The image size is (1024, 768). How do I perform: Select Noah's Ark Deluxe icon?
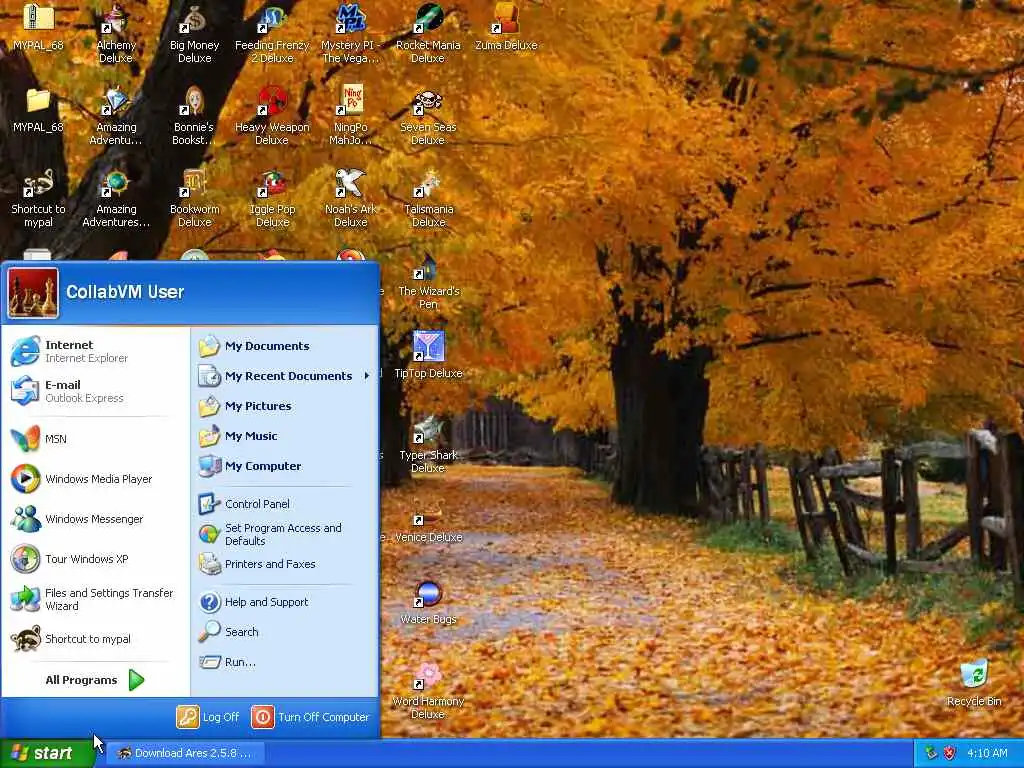[x=350, y=197]
